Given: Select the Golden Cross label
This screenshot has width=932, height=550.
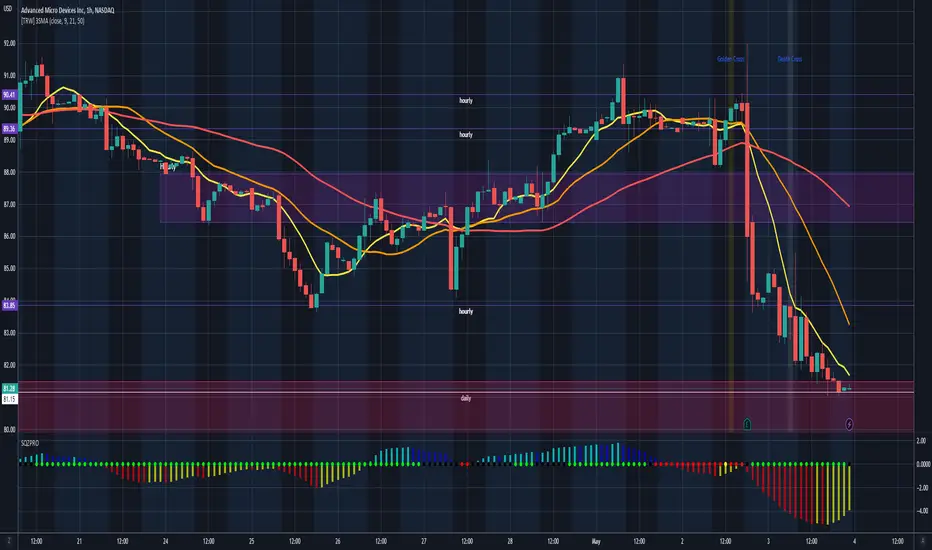Looking at the screenshot, I should click(731, 59).
